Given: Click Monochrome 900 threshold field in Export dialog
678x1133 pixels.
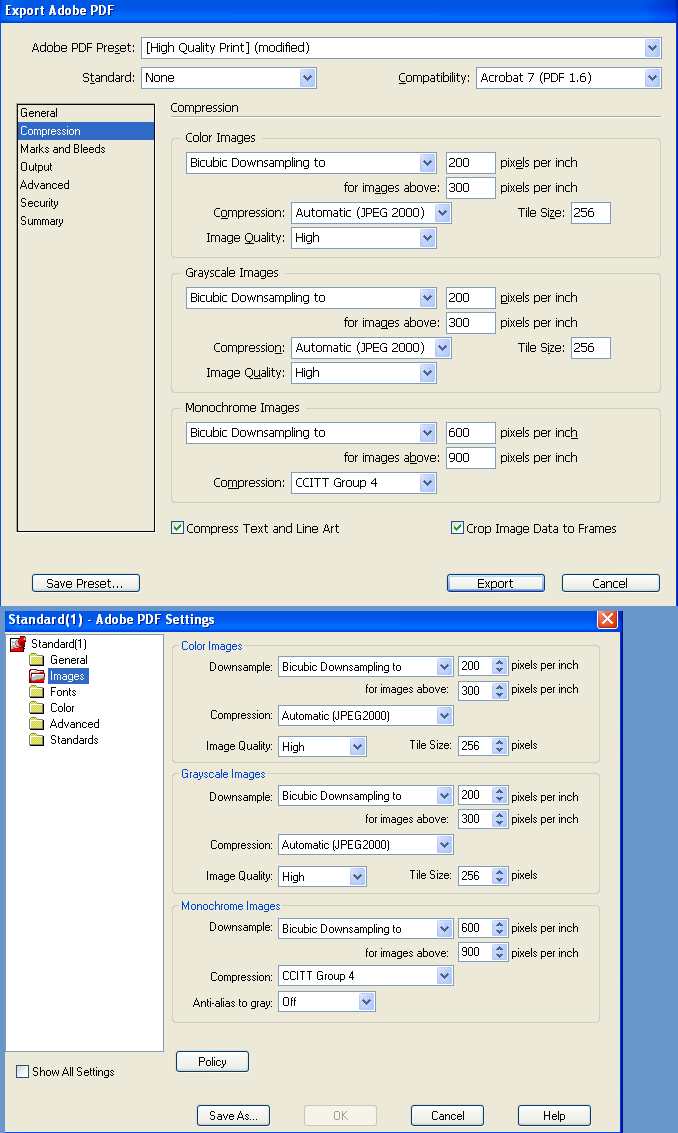Looking at the screenshot, I should tap(470, 458).
